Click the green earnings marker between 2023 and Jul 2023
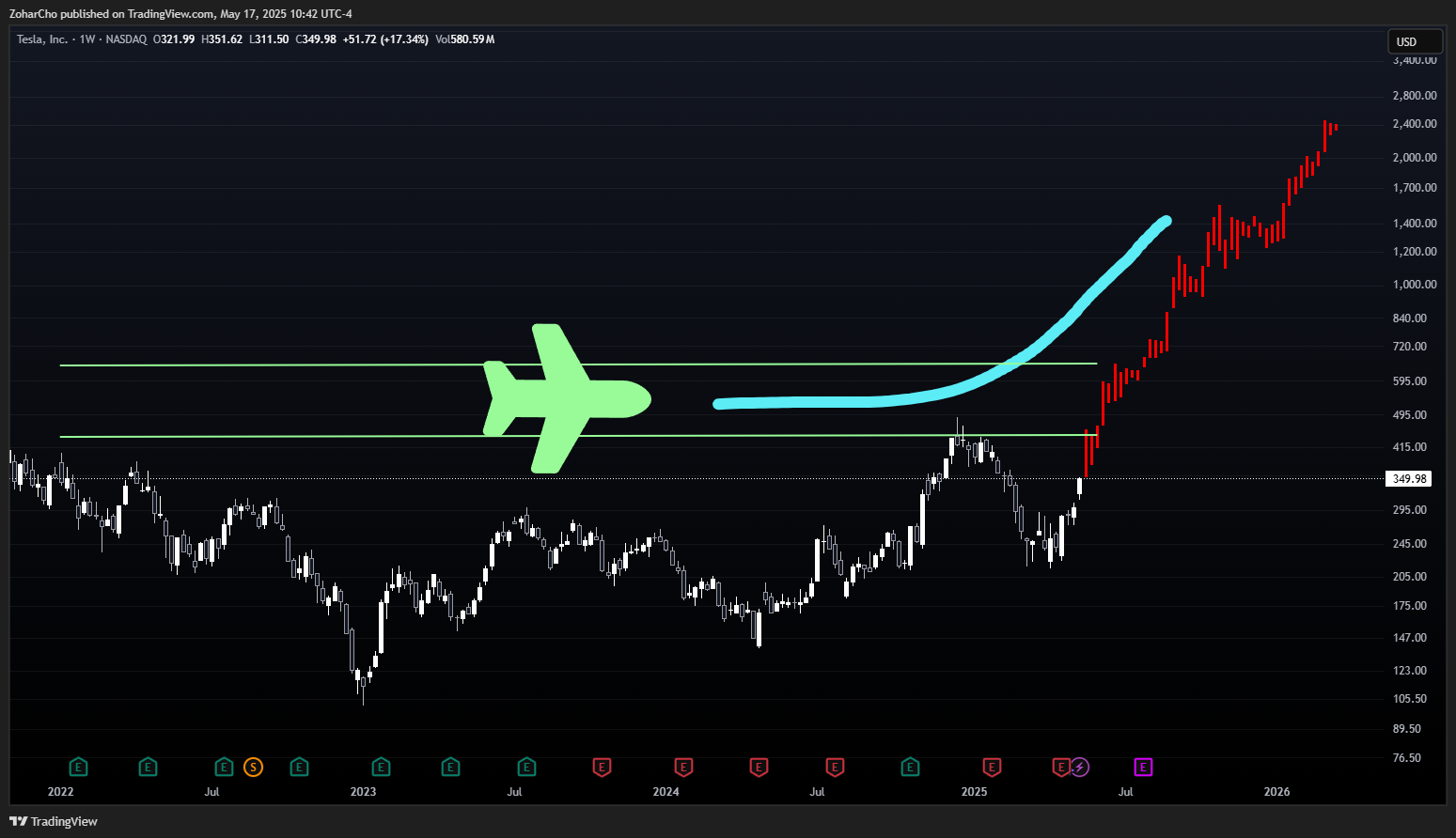 pyautogui.click(x=450, y=768)
